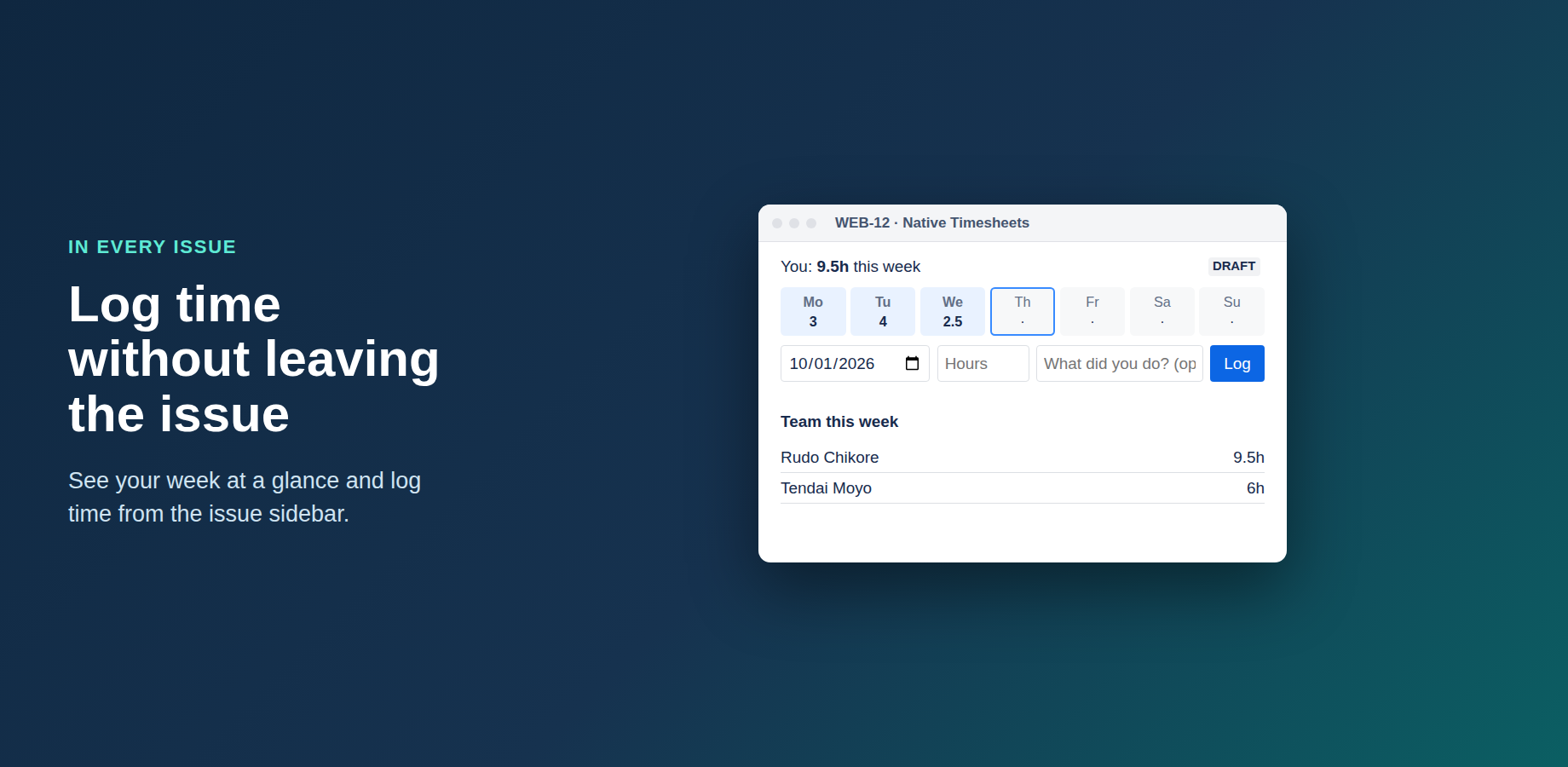This screenshot has height=767, width=1568.
Task: Click the 'You: 9.5h this week' summary
Action: [850, 267]
